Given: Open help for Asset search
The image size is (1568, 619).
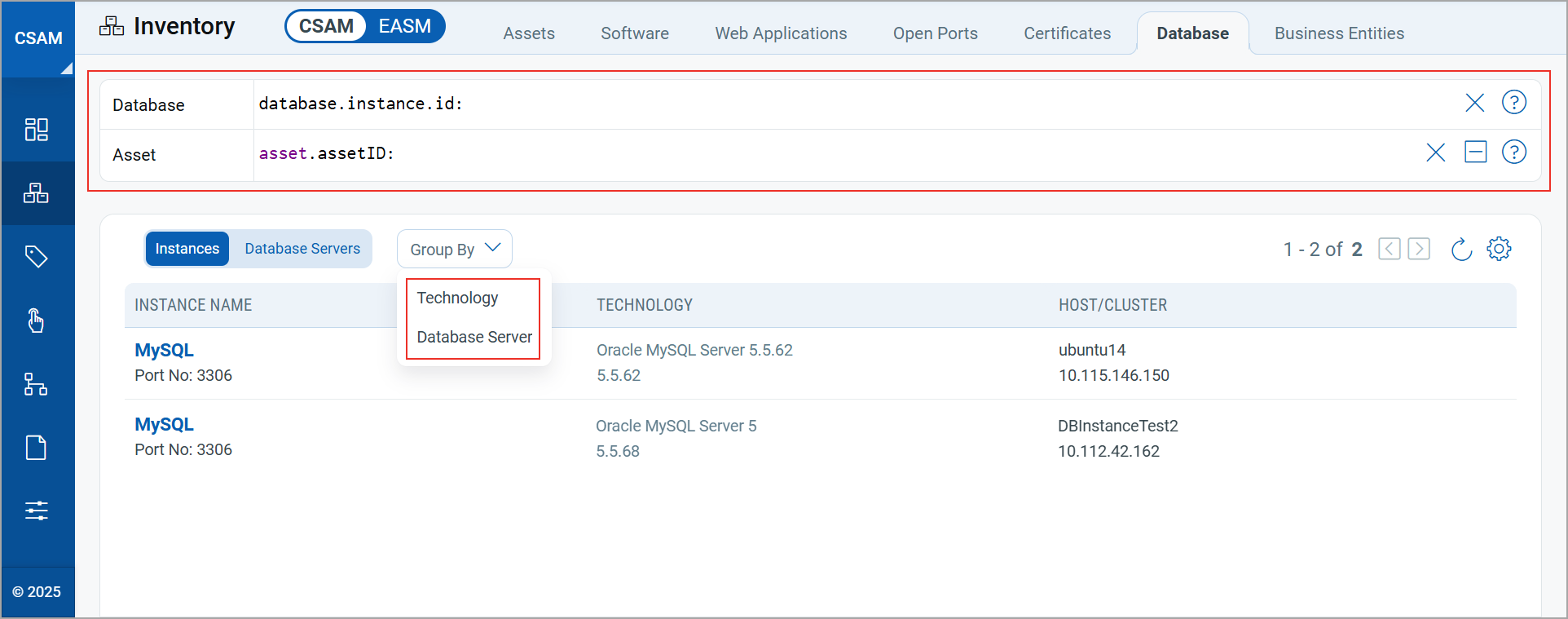Looking at the screenshot, I should (x=1513, y=152).
